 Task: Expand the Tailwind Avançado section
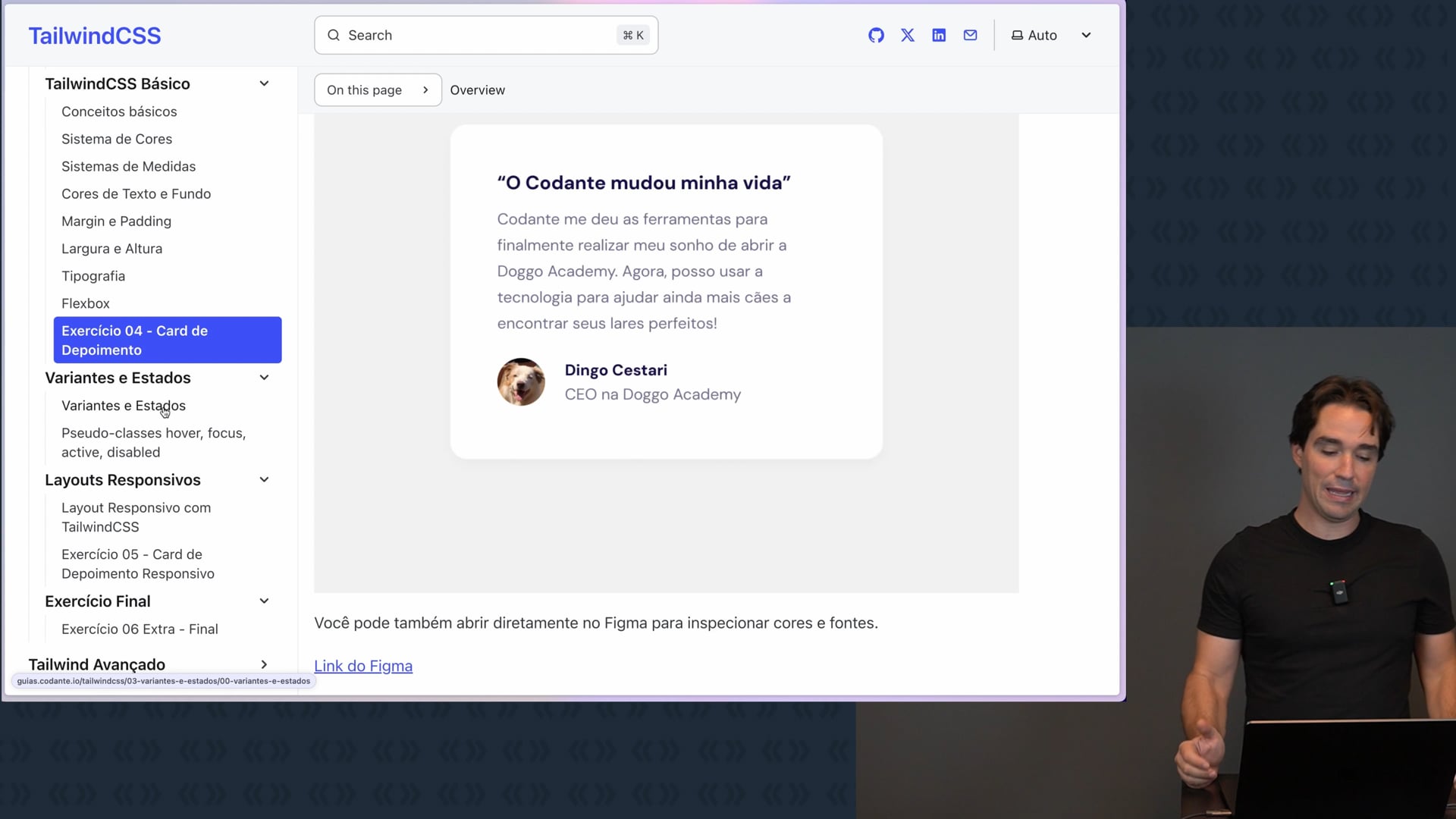(x=264, y=664)
